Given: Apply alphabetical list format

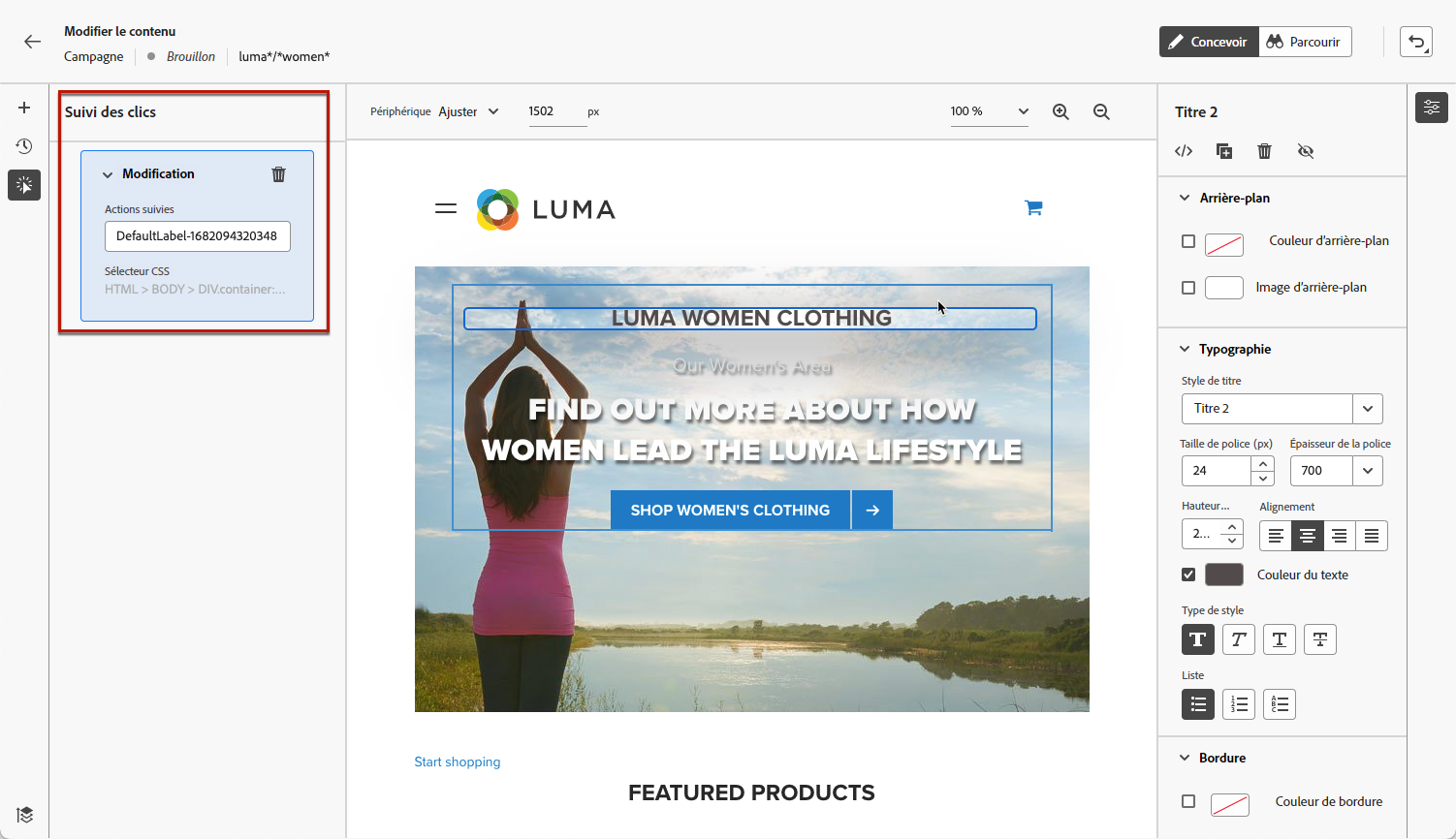Looking at the screenshot, I should coord(1280,704).
